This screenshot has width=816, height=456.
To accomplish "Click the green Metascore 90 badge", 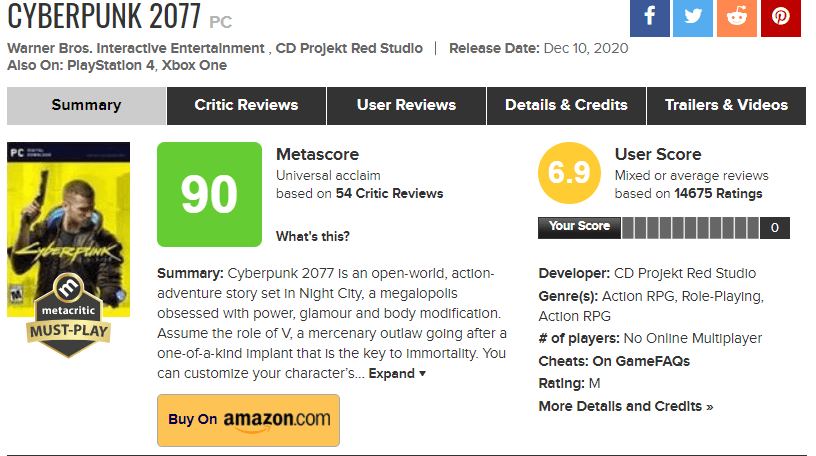I will tap(209, 195).
